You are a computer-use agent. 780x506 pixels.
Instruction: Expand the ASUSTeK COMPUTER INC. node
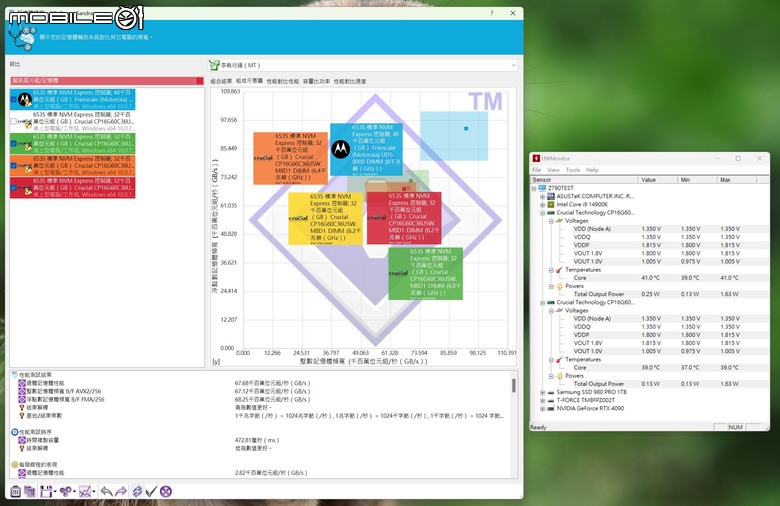[x=542, y=197]
